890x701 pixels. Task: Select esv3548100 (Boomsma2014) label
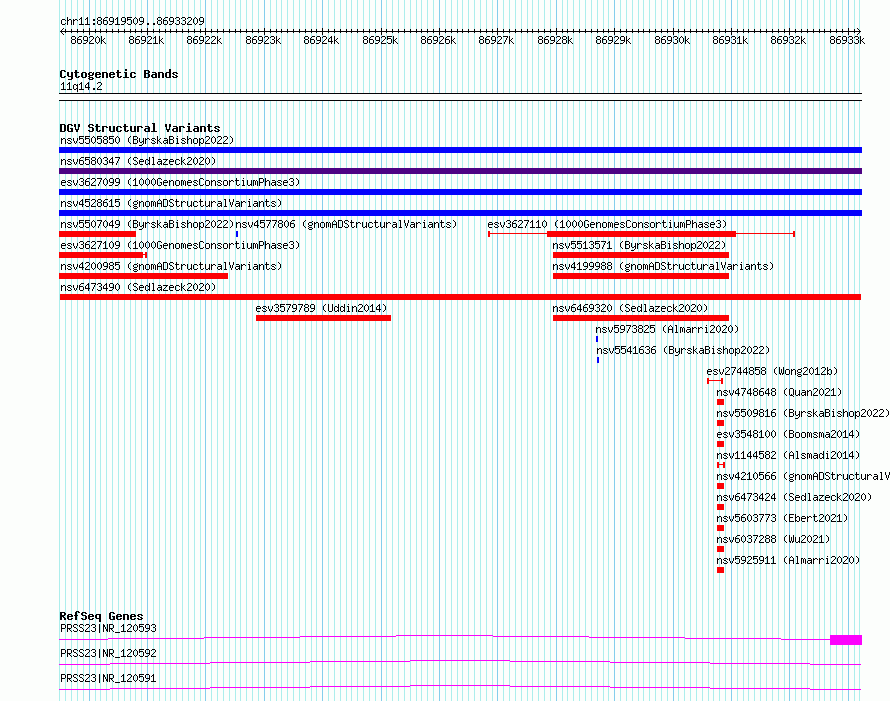click(x=788, y=434)
